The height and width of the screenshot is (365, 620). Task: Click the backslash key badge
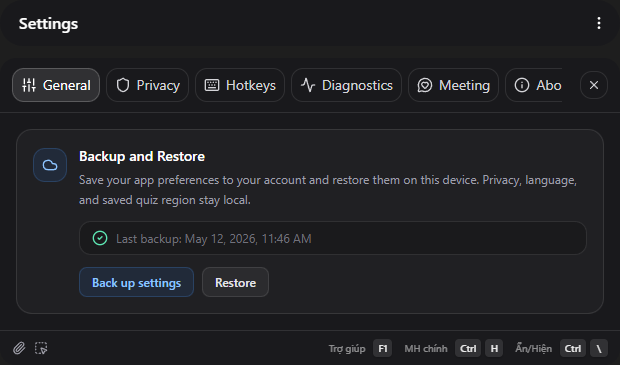[x=599, y=348]
